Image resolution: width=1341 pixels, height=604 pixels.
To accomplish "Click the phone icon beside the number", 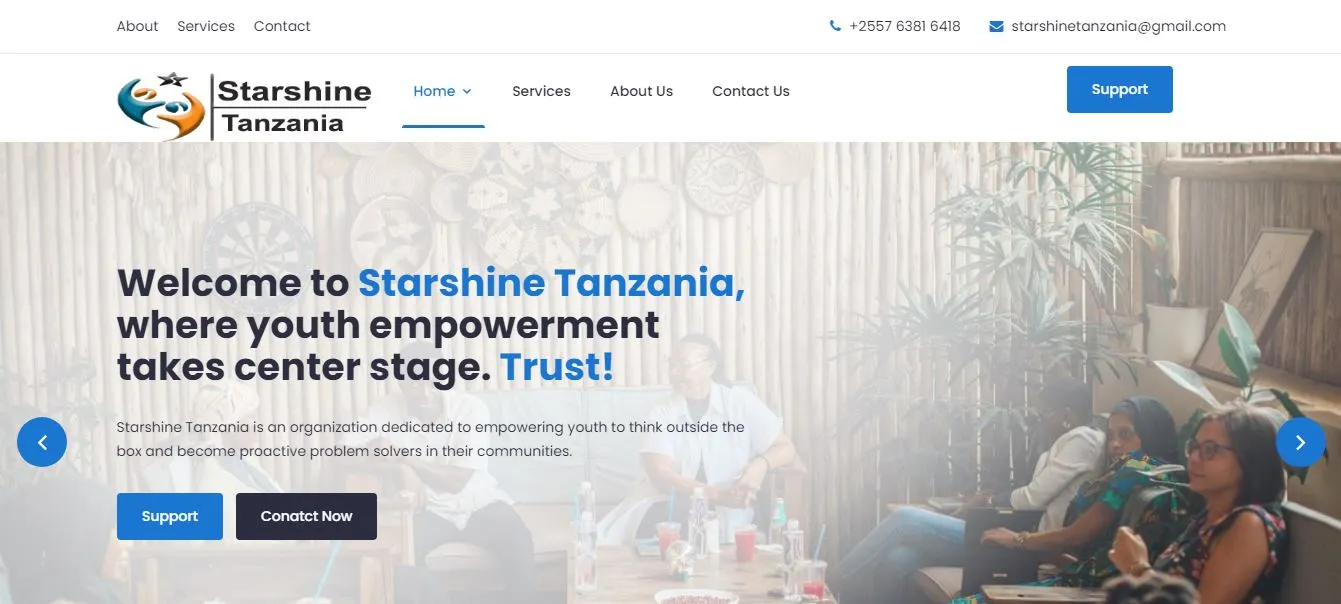I will tap(835, 26).
